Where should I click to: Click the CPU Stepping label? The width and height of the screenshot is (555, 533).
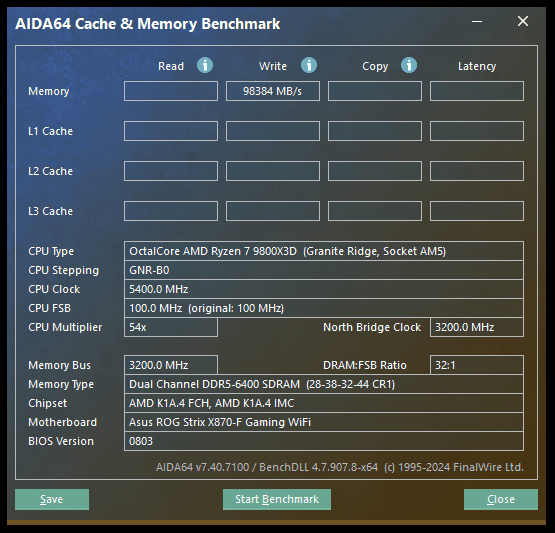point(63,270)
